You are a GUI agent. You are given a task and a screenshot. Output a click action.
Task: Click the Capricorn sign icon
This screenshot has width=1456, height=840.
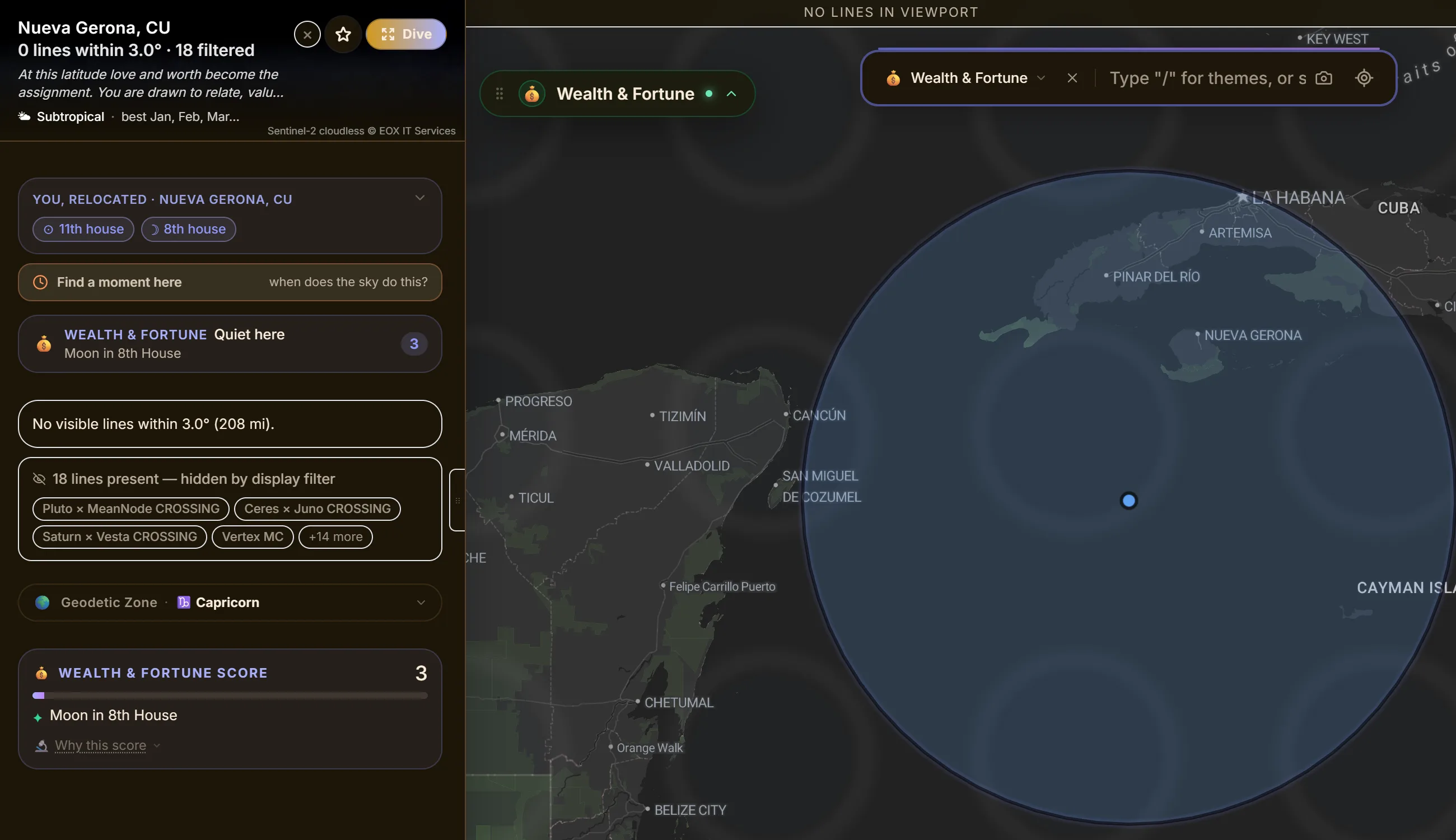pyautogui.click(x=184, y=603)
